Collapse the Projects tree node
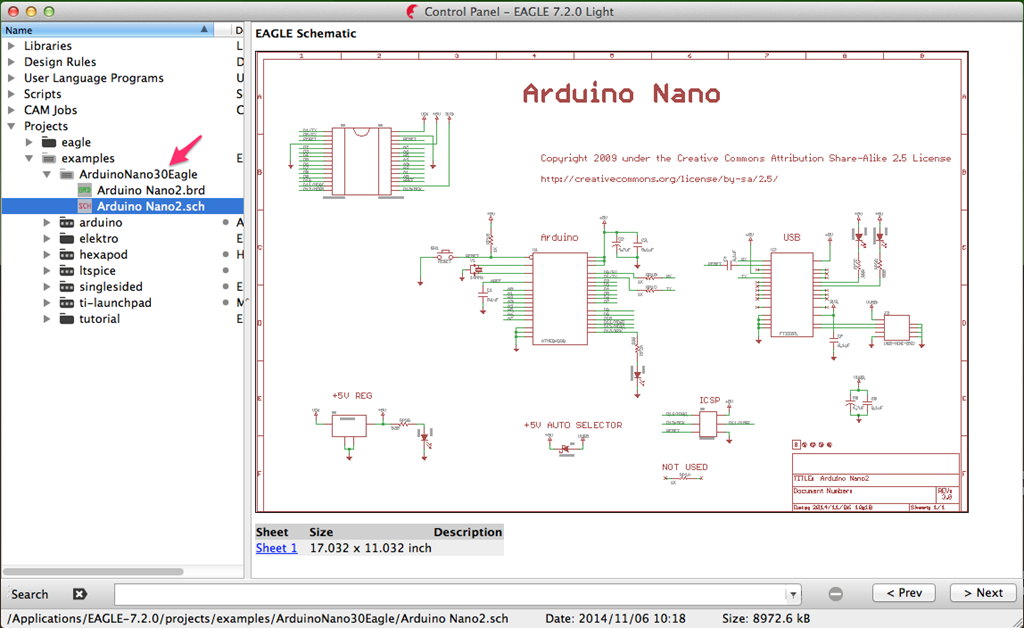The height and width of the screenshot is (628, 1024). point(11,126)
